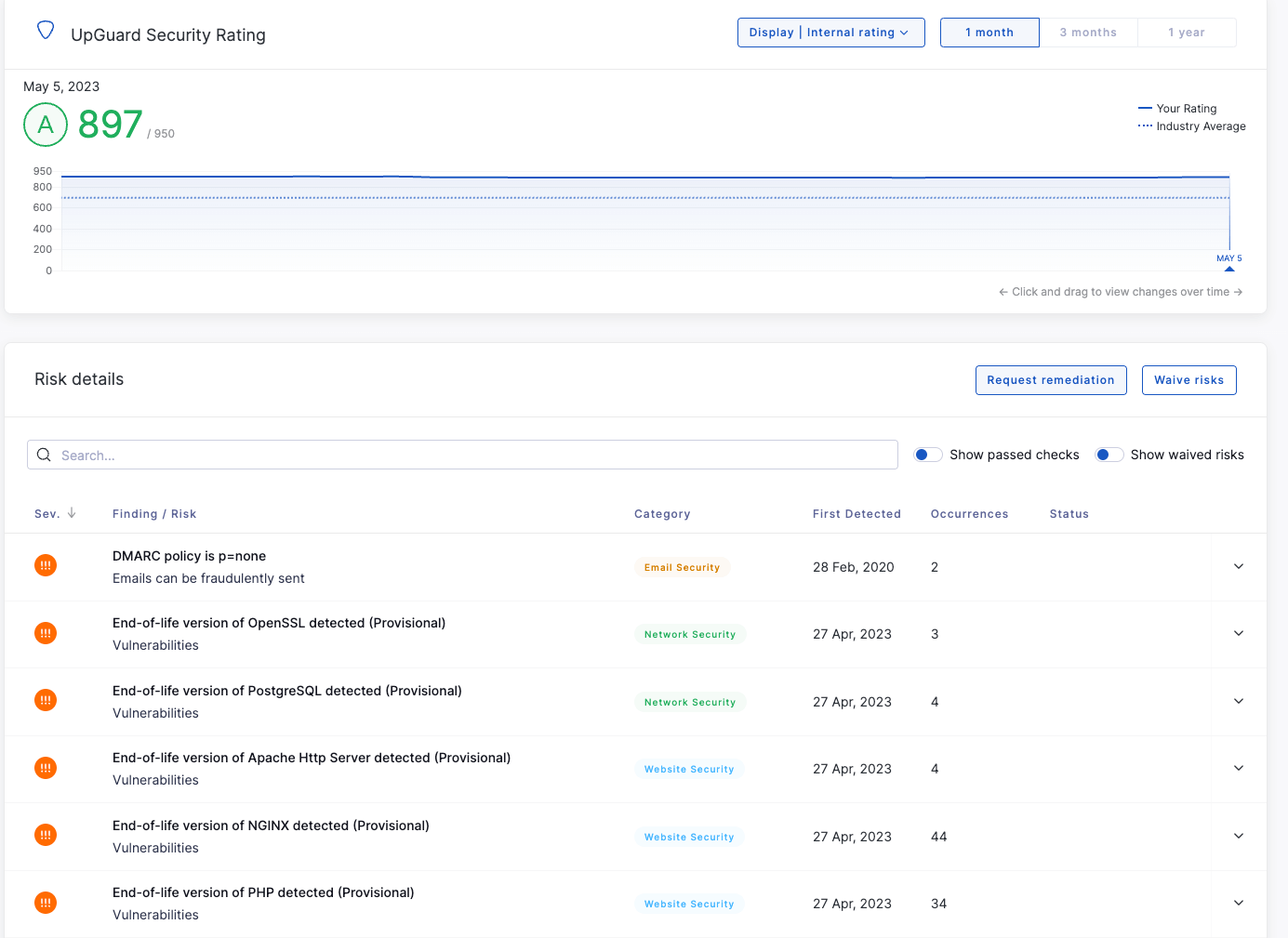Click the Waive risks button
The width and height of the screenshot is (1288, 938).
click(1189, 380)
